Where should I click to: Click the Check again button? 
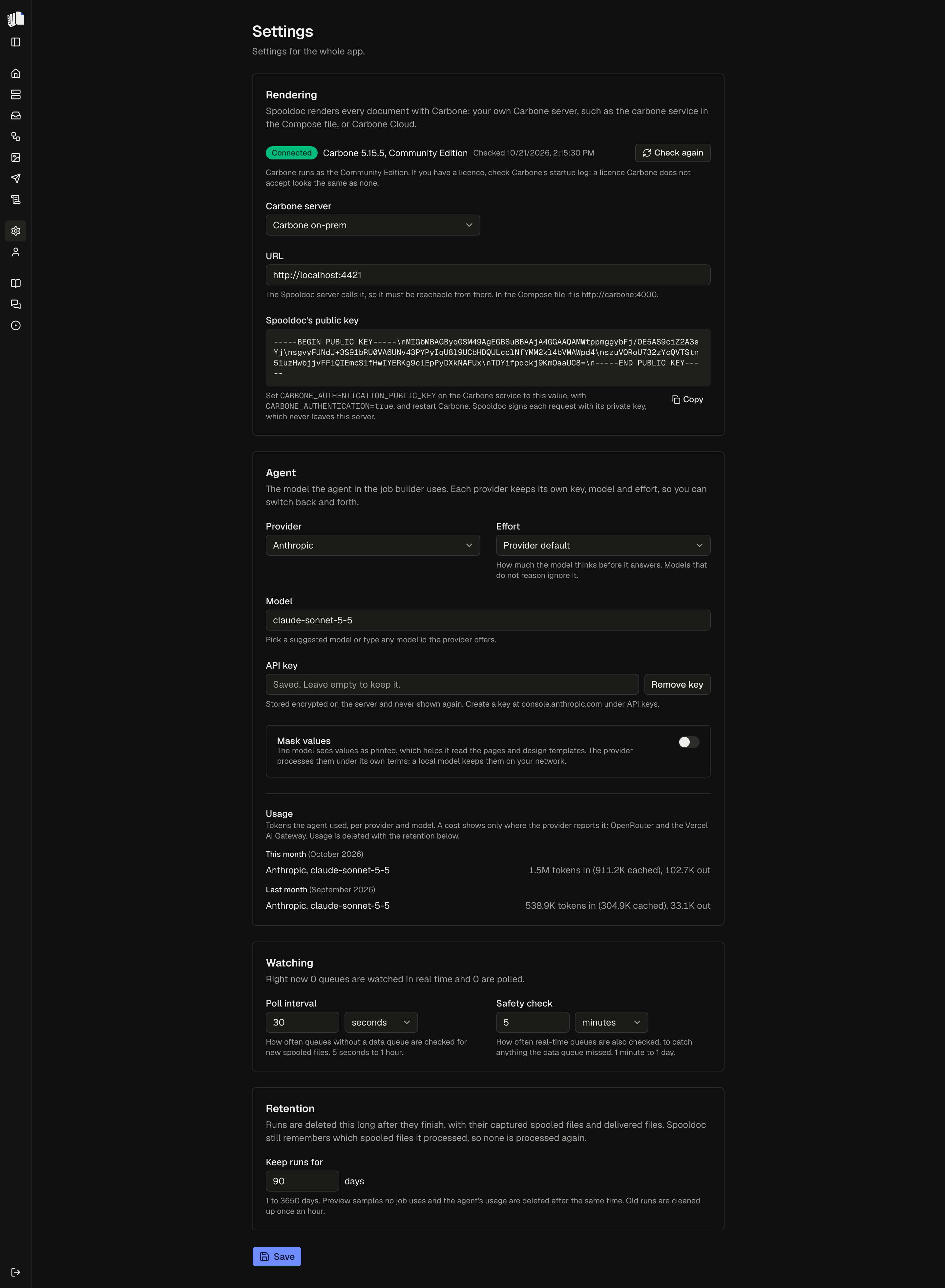coord(673,153)
